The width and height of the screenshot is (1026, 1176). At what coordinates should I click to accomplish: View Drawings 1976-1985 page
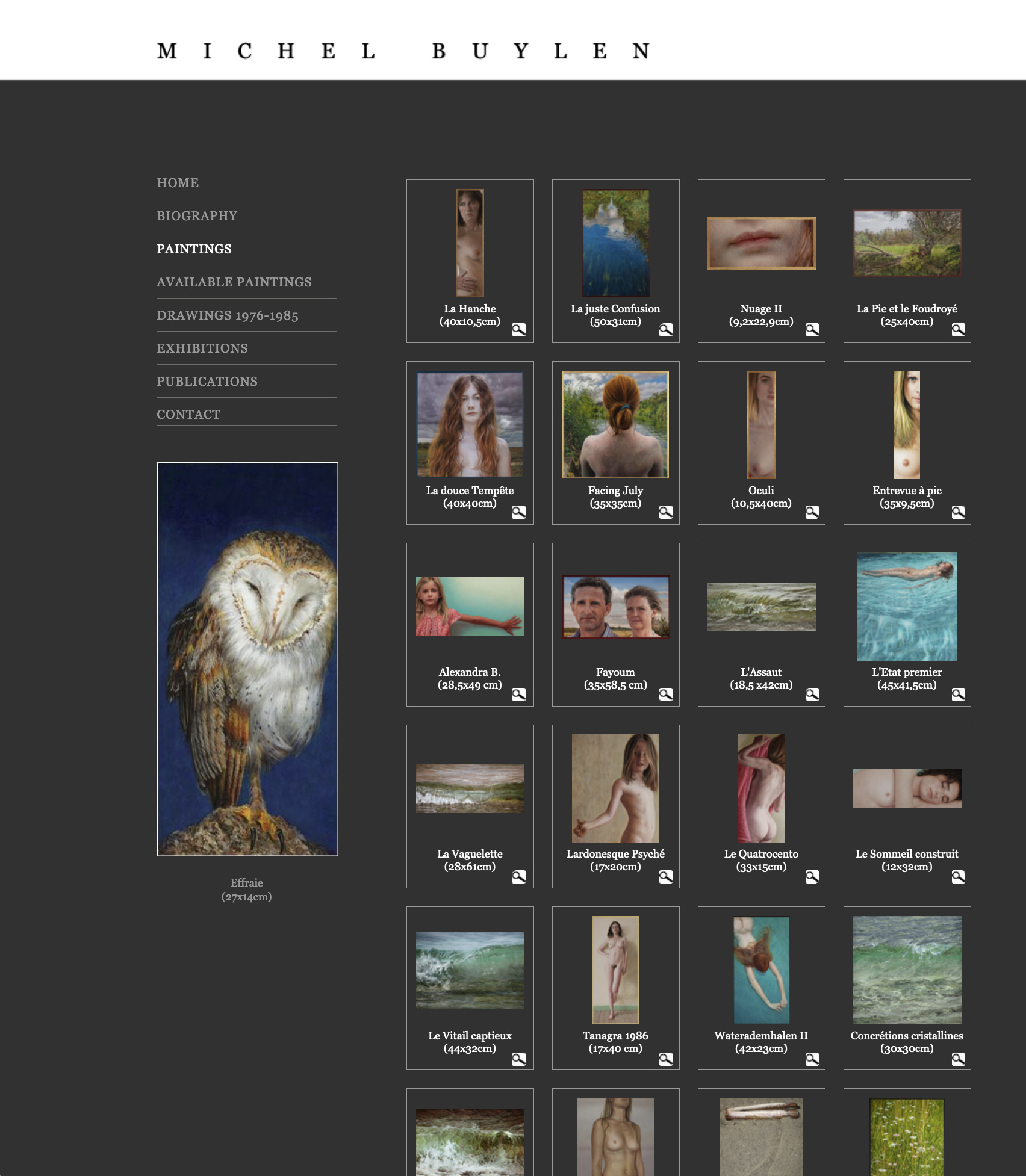pos(228,315)
